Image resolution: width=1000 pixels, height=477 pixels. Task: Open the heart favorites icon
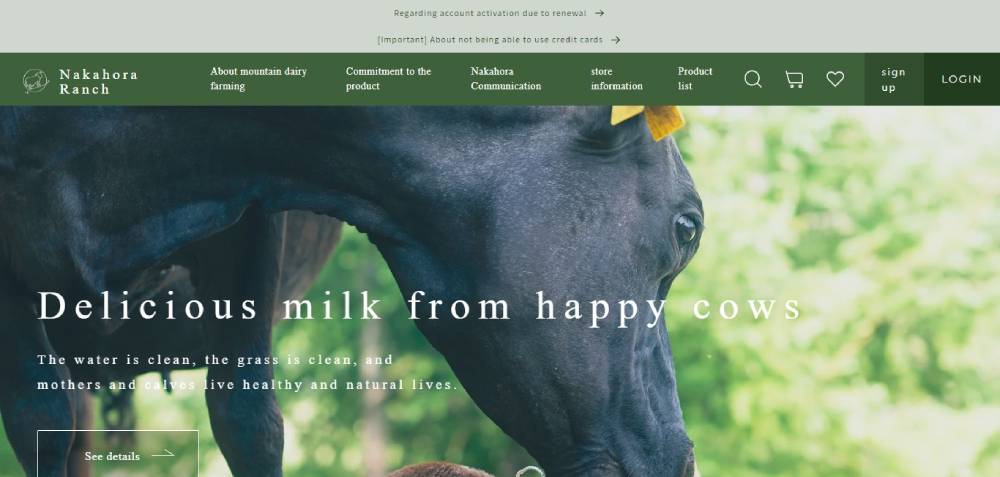click(x=835, y=79)
